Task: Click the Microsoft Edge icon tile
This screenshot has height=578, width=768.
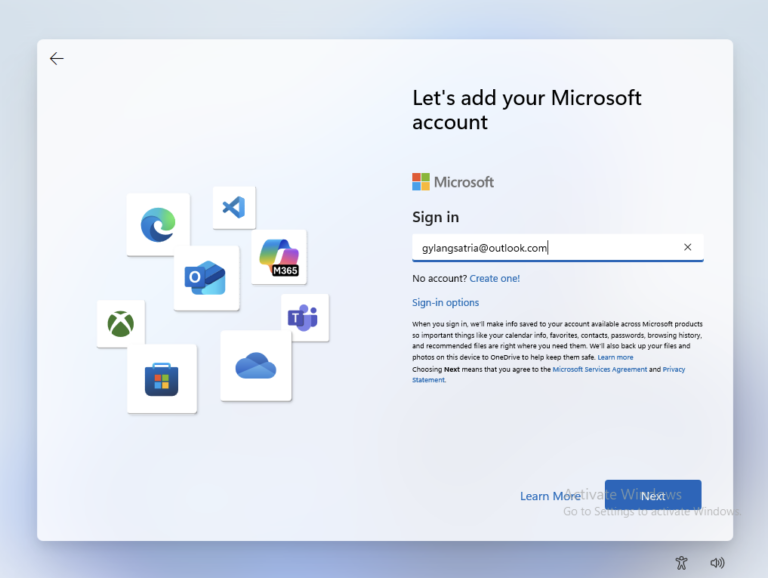Action: pos(157,224)
